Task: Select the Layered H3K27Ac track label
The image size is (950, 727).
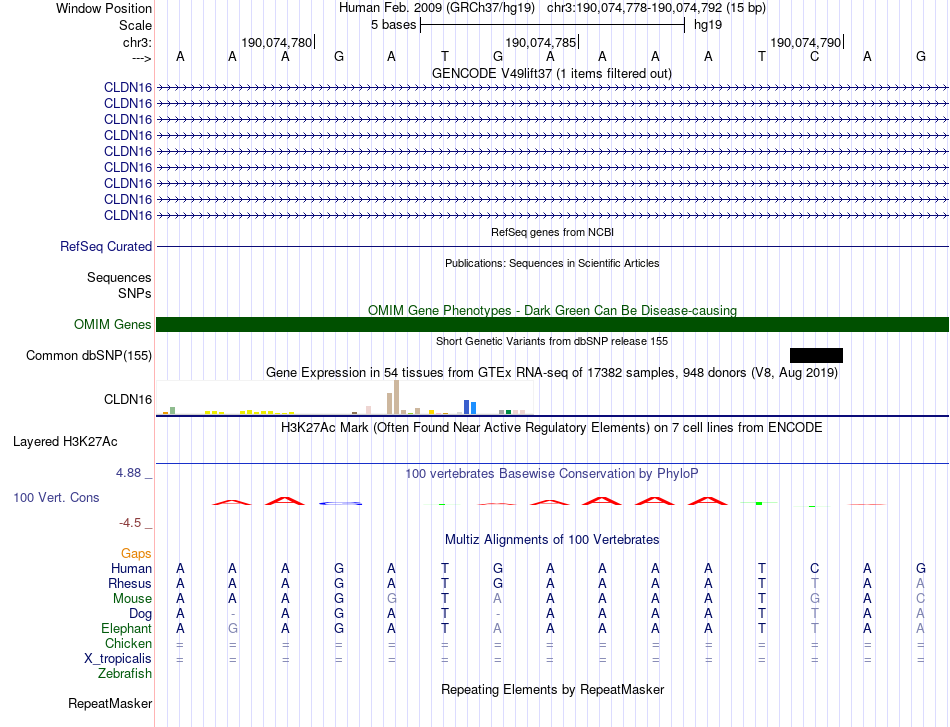Action: click(x=65, y=442)
